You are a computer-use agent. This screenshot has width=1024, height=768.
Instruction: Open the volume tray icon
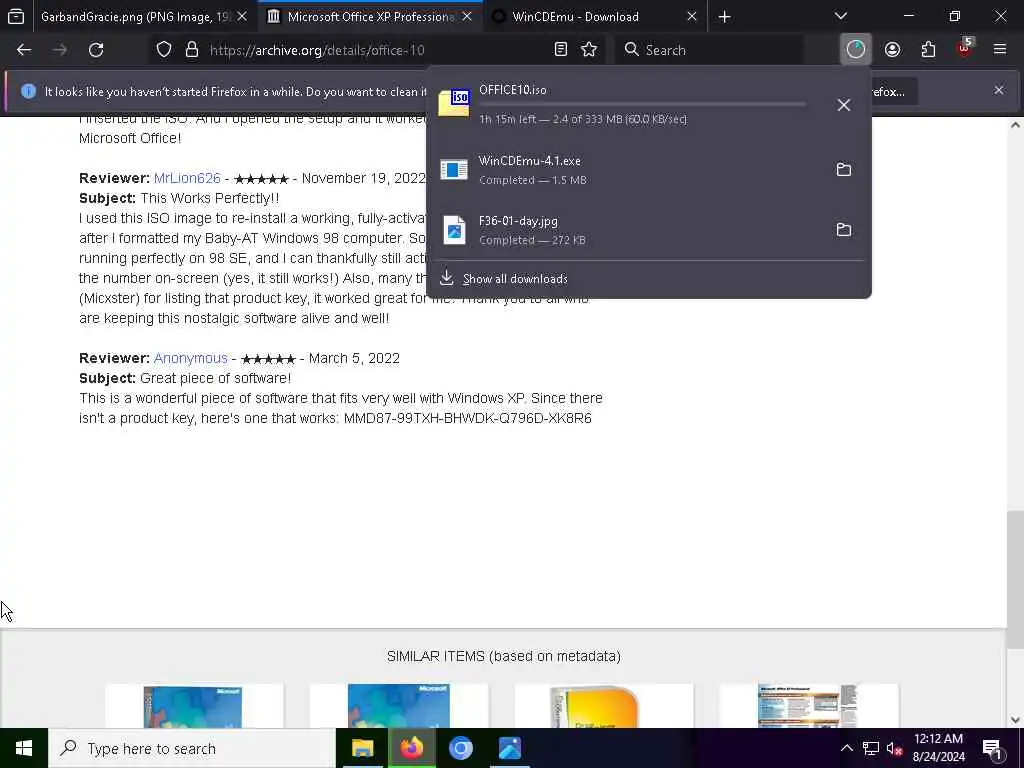pos(894,748)
